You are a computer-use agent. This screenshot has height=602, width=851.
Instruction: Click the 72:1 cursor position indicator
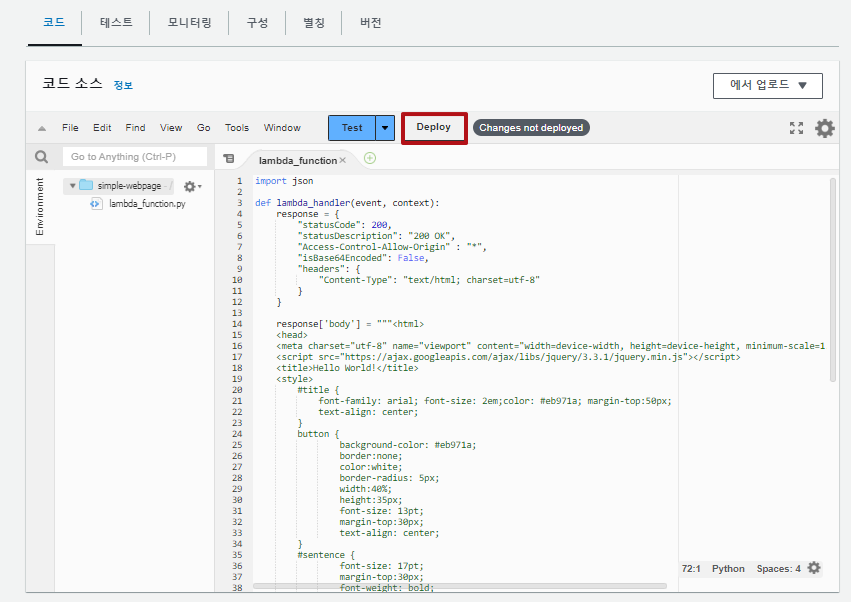(x=691, y=568)
